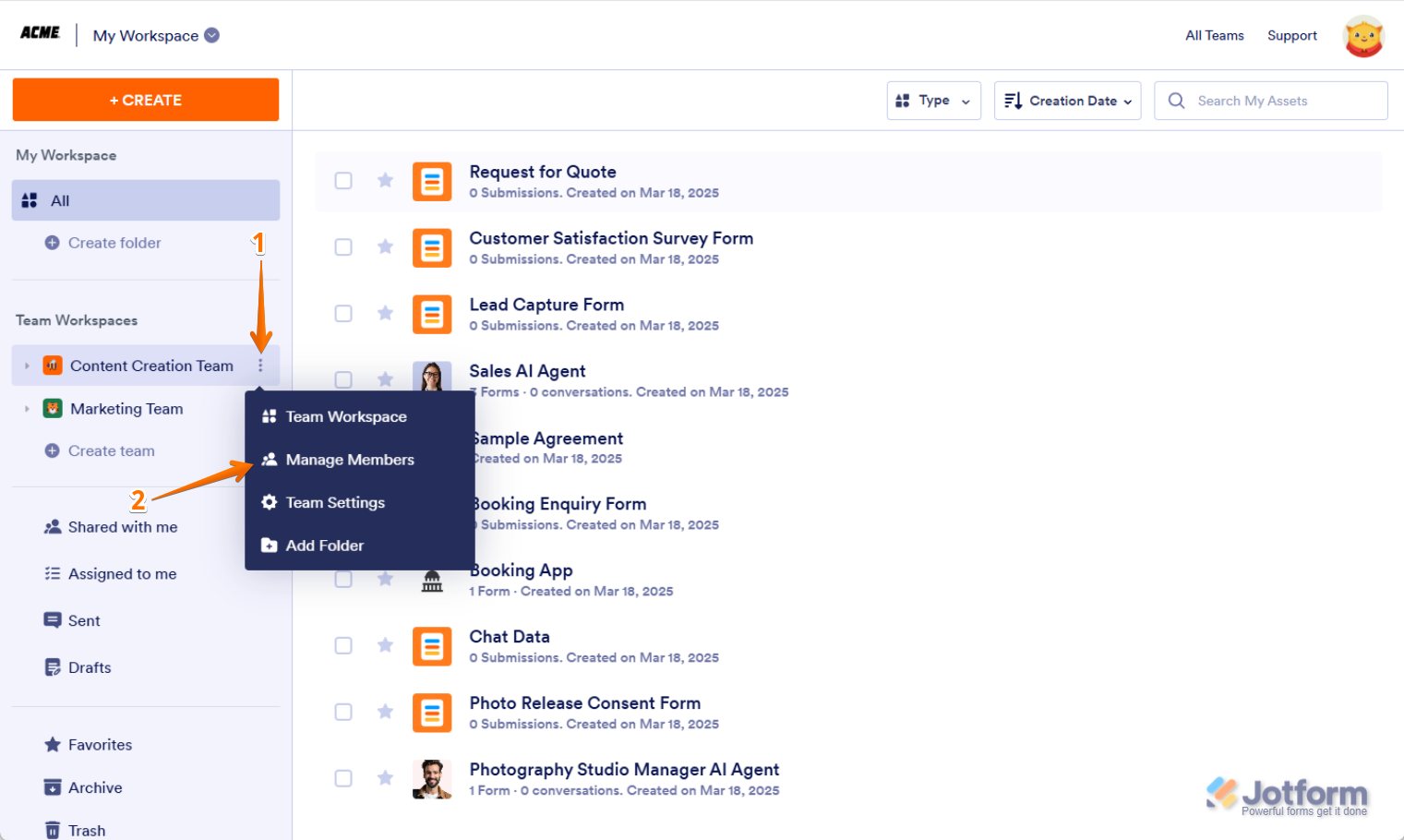Open the Booking App building icon

coord(432,581)
